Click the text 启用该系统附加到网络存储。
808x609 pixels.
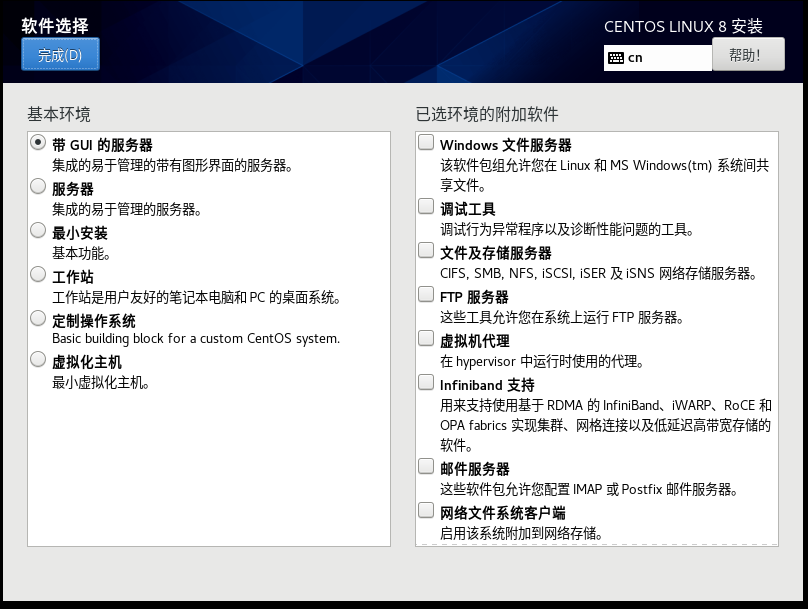[521, 533]
